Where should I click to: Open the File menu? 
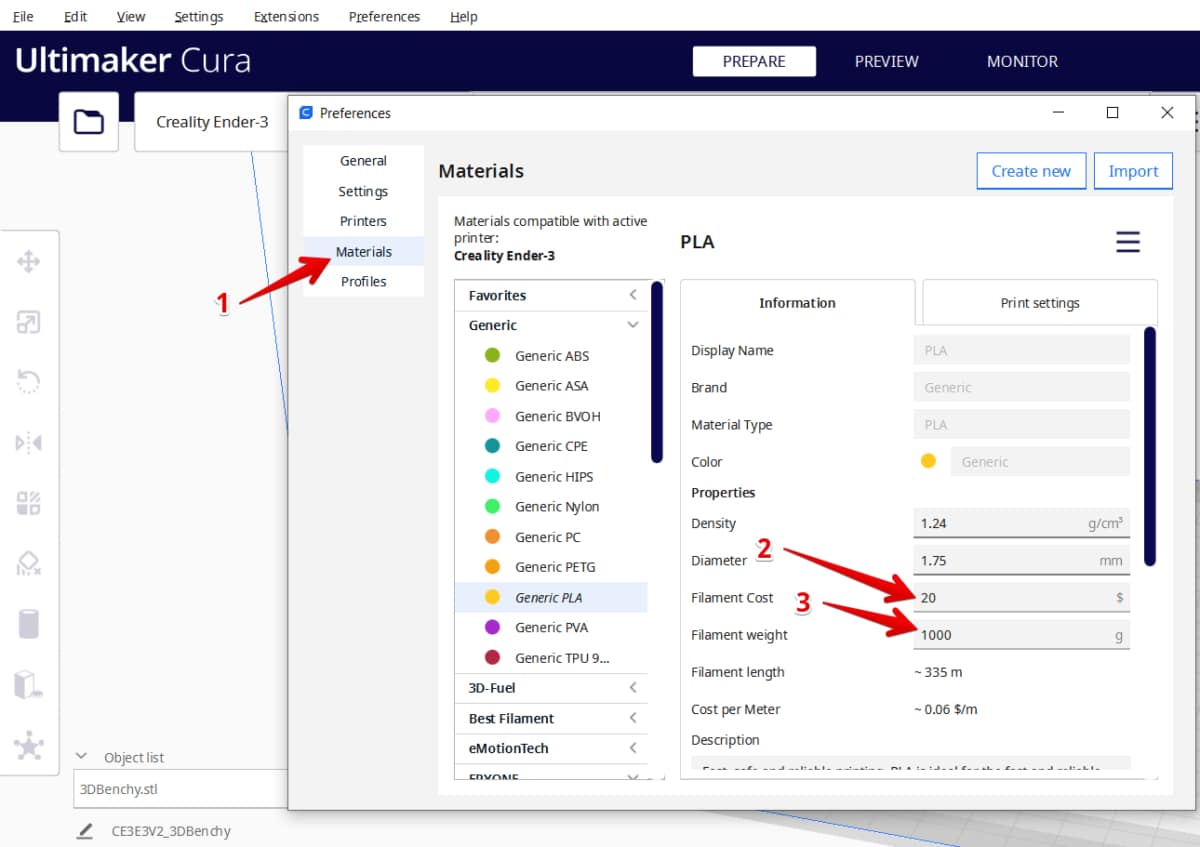[22, 16]
